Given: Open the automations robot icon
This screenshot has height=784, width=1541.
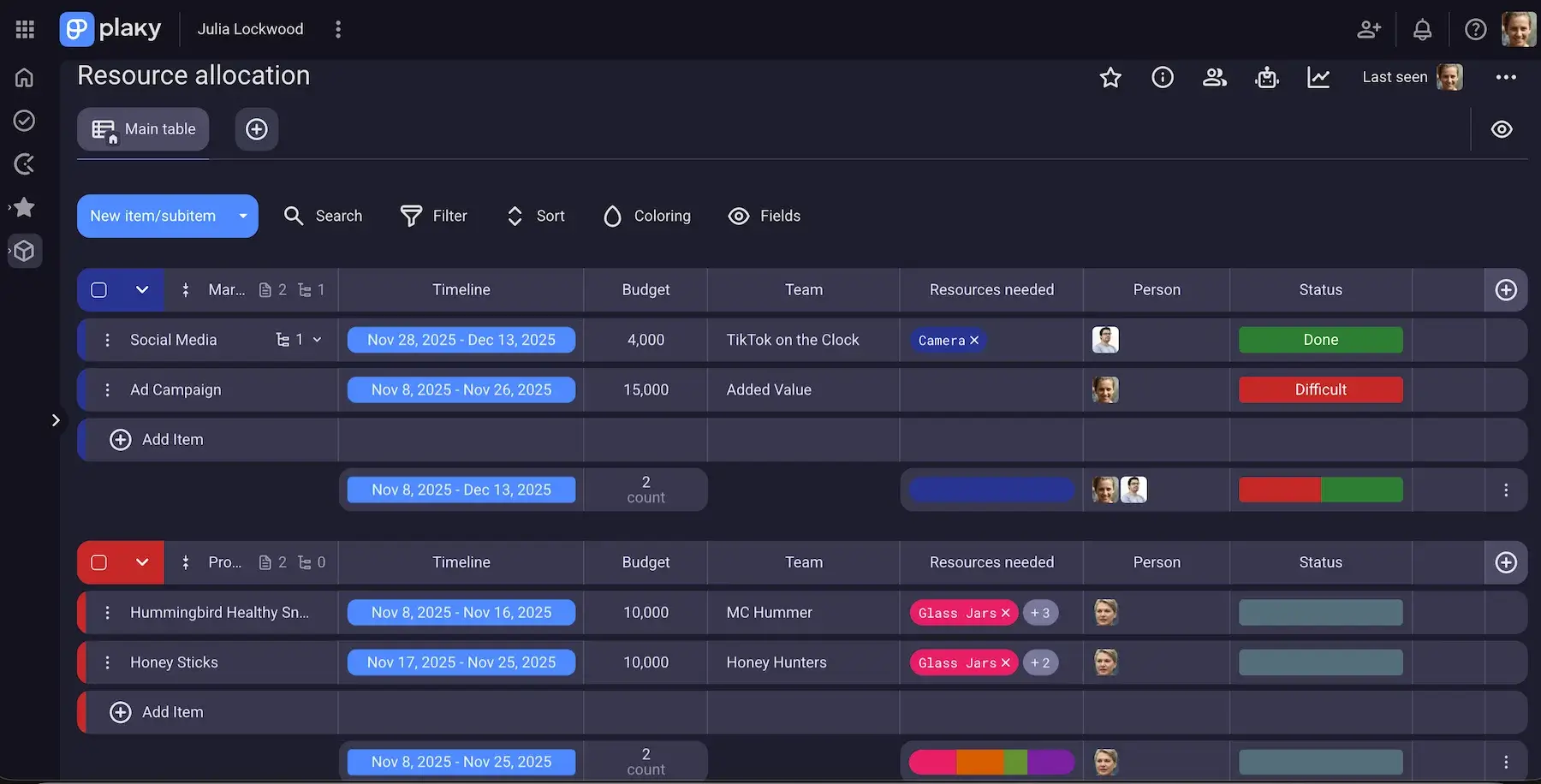Looking at the screenshot, I should coord(1267,77).
